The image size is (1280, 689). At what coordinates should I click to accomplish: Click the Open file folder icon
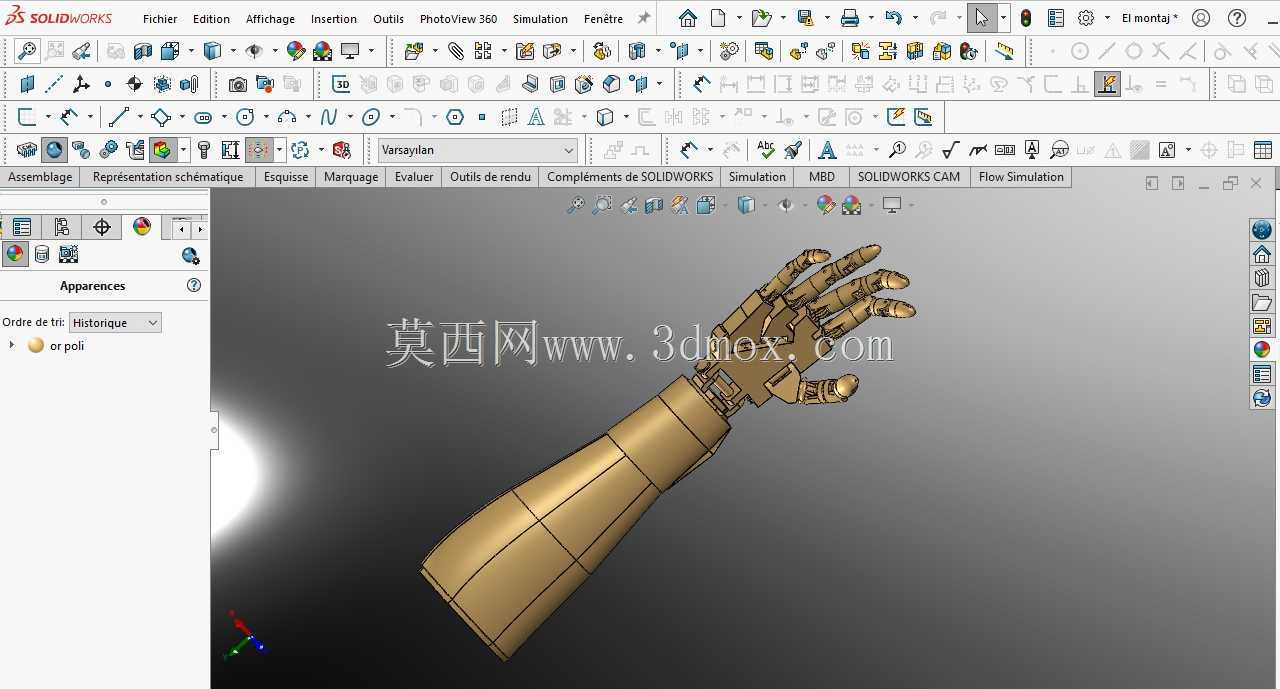pyautogui.click(x=761, y=18)
